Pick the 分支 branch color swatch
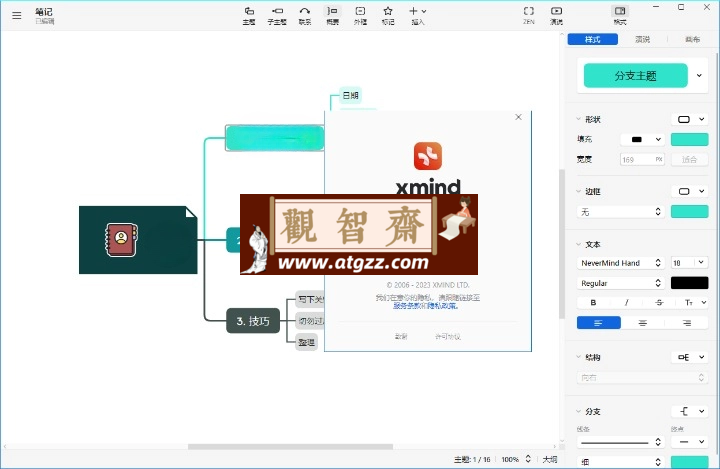Viewport: 720px width, 469px height. click(x=689, y=462)
